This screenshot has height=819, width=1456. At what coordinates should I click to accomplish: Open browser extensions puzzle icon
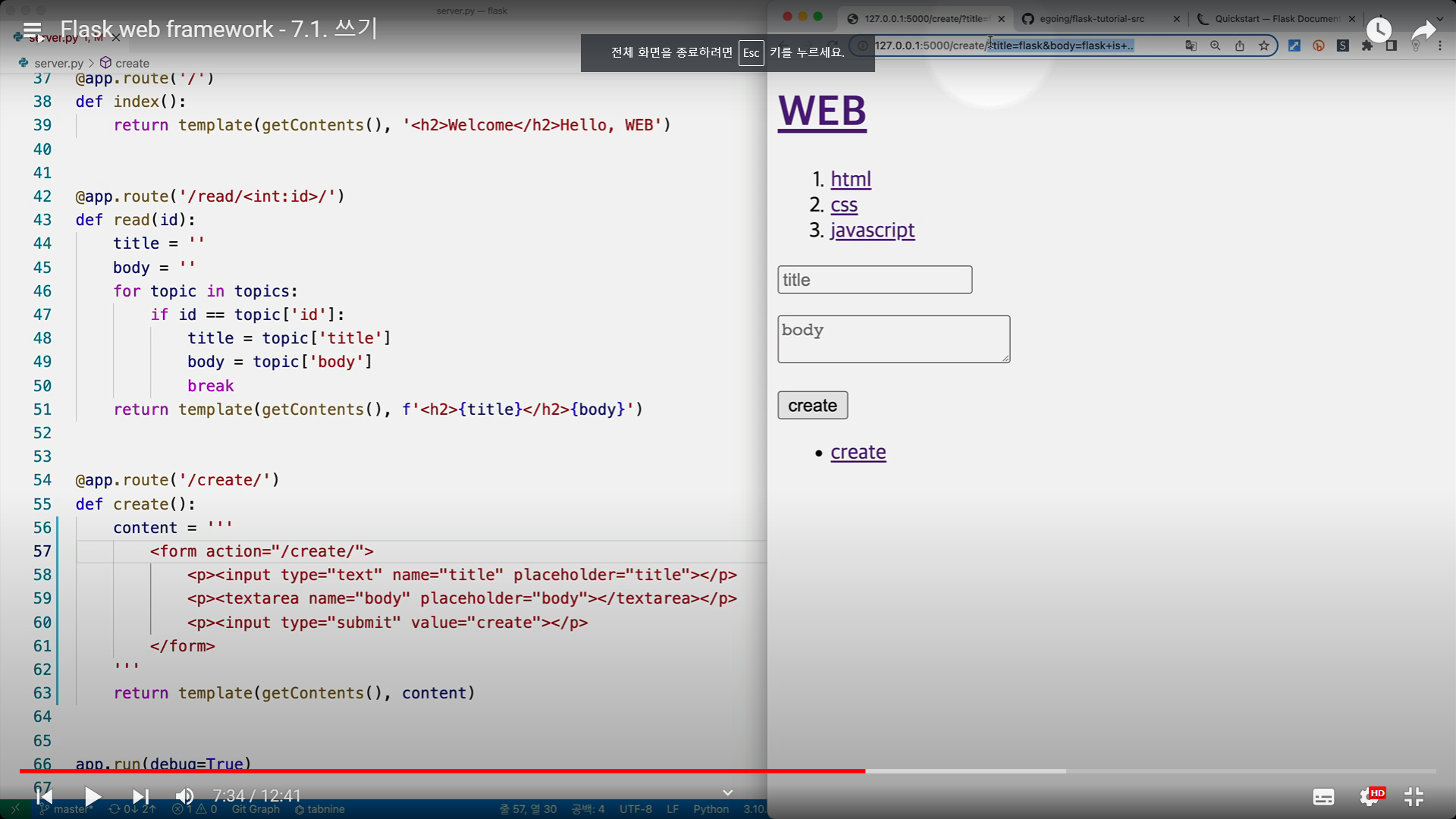point(1367,45)
